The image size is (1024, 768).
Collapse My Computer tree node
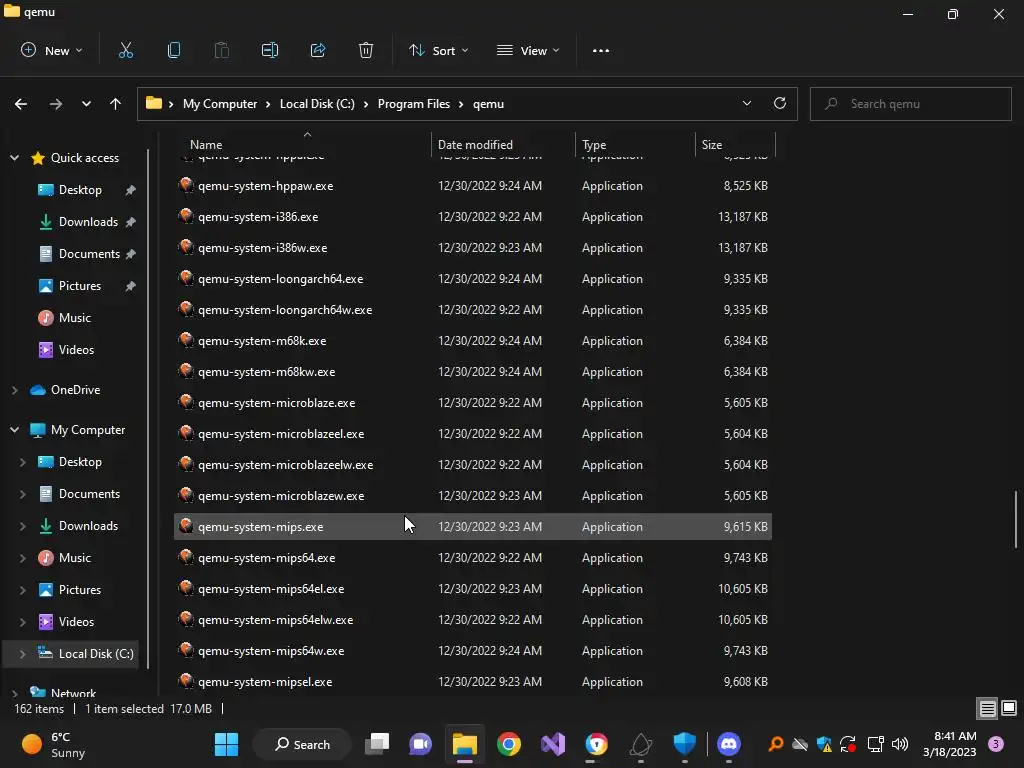click(x=14, y=430)
